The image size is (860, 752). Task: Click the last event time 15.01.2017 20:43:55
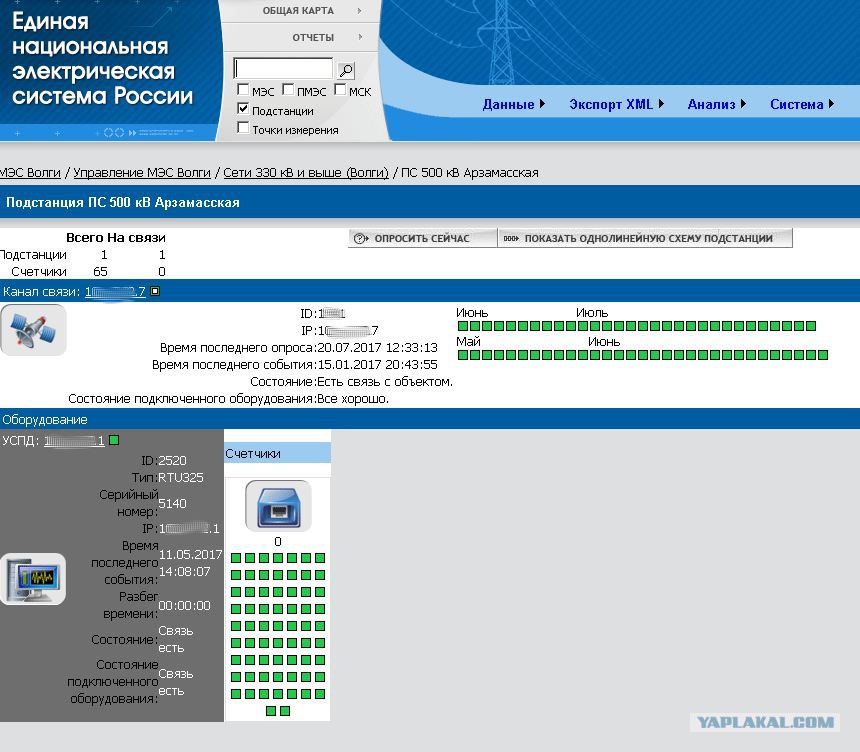tap(377, 365)
